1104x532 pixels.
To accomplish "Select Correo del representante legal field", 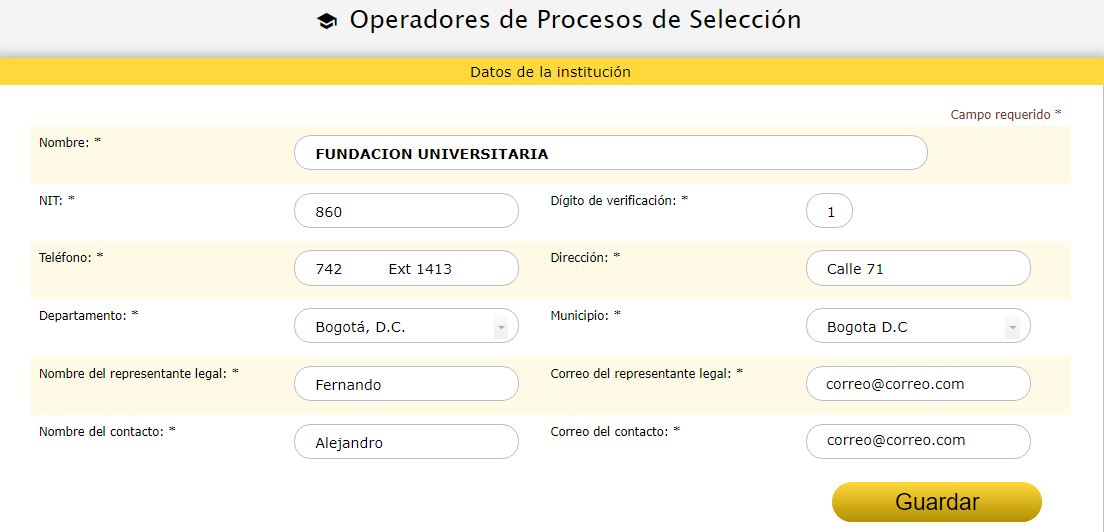I will 917,384.
